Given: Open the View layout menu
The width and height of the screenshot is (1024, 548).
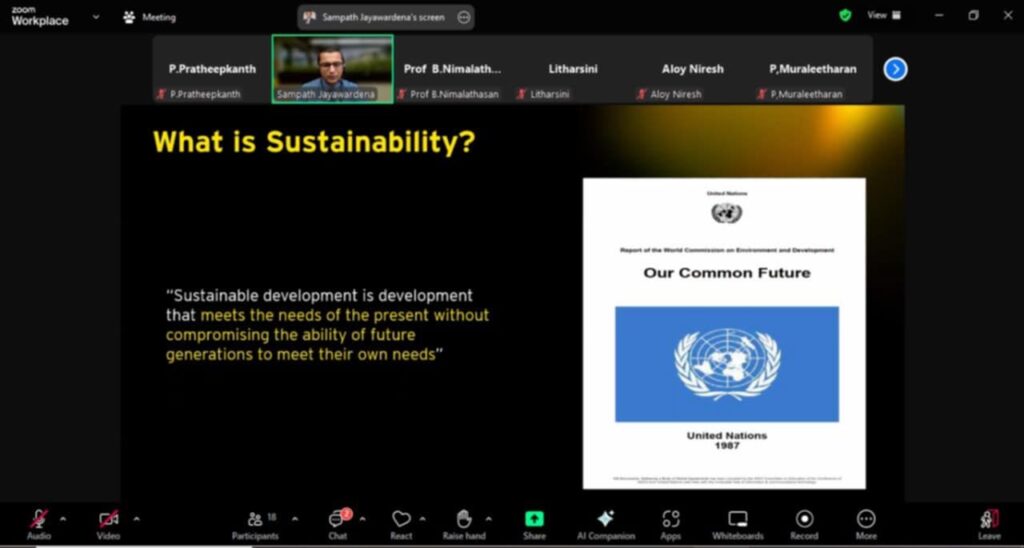Looking at the screenshot, I should coord(883,16).
